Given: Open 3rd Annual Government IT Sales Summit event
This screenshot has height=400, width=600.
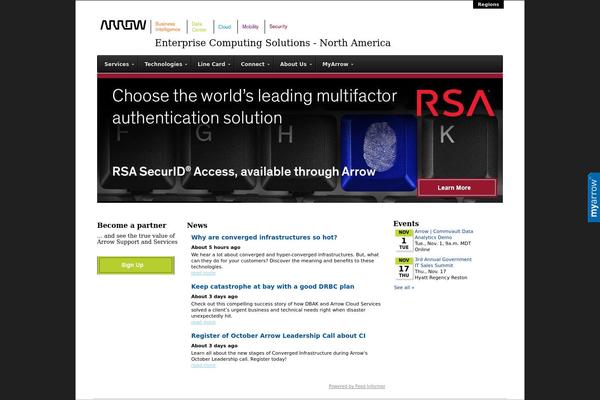Looking at the screenshot, I should pyautogui.click(x=443, y=262).
